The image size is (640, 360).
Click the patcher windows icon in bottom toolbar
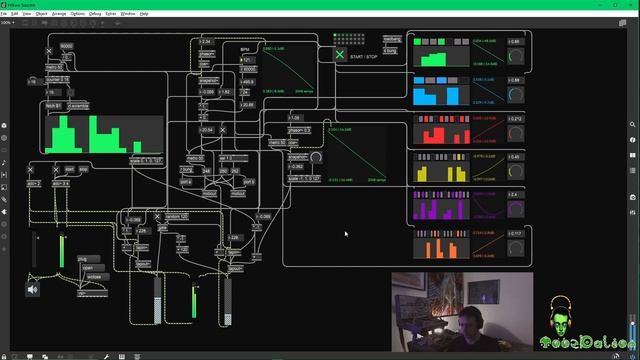coord(45,356)
